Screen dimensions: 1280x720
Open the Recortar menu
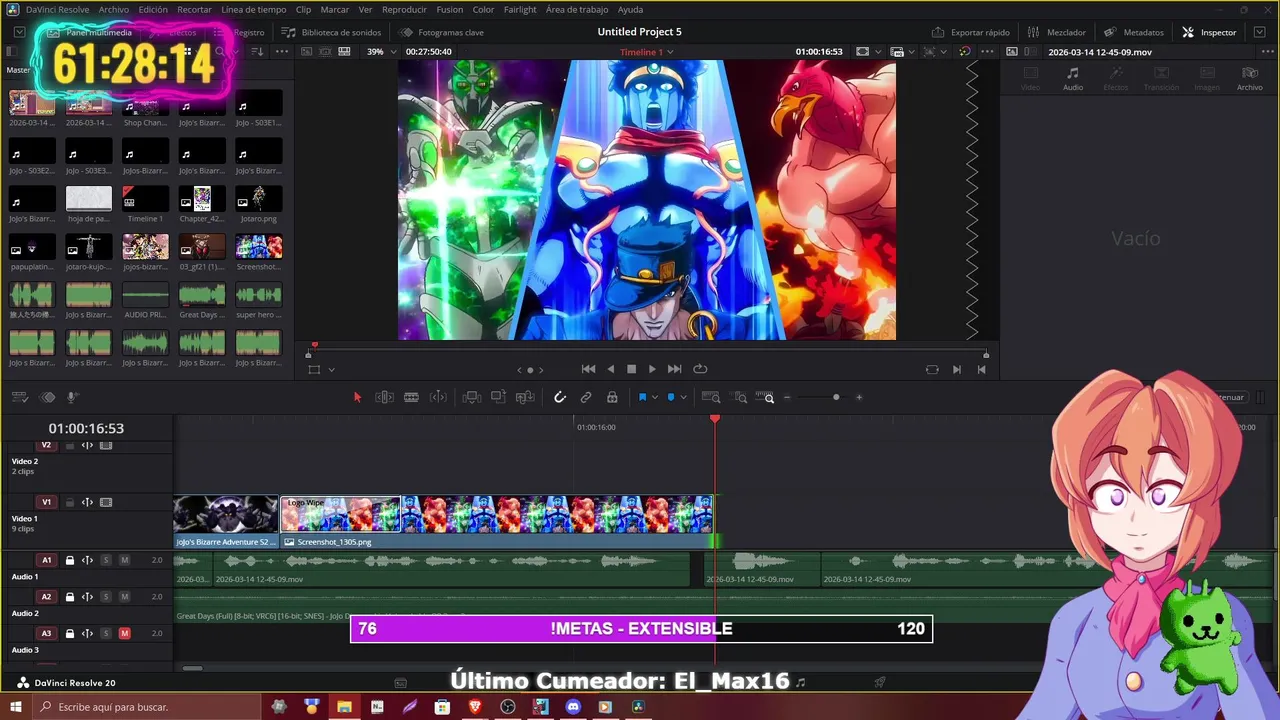[x=194, y=9]
